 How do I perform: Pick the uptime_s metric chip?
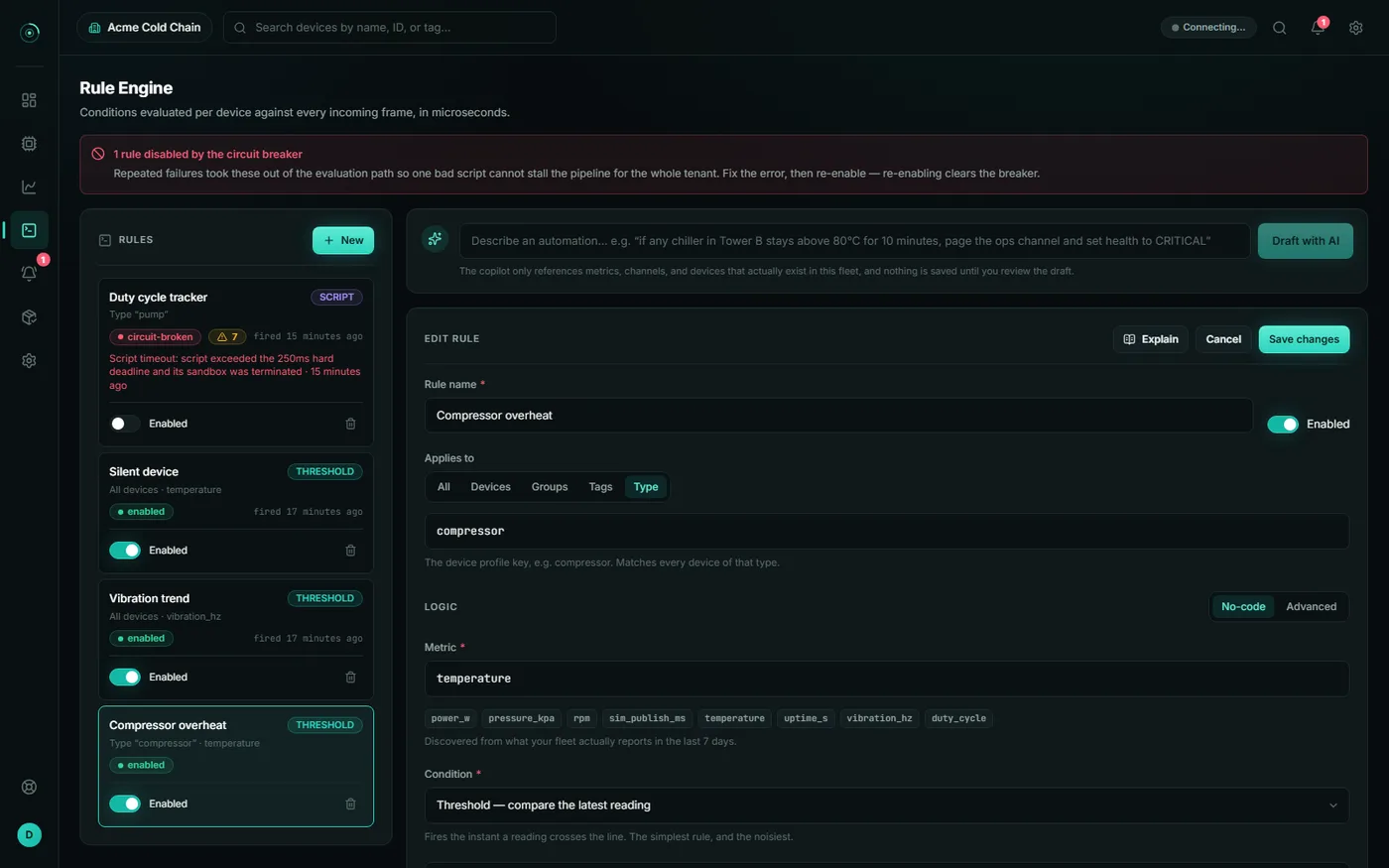pyautogui.click(x=806, y=718)
